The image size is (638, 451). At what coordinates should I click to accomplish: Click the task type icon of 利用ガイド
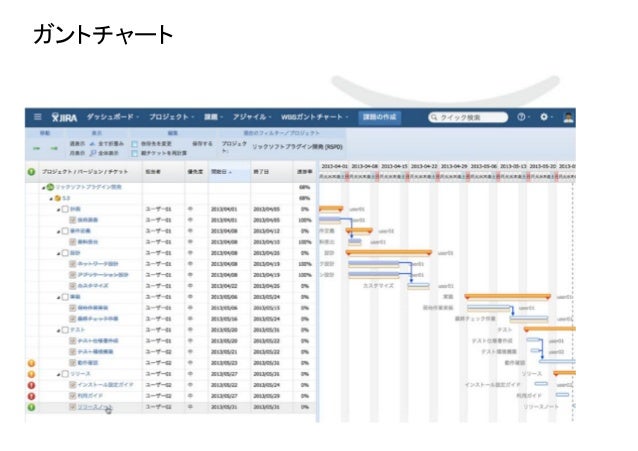click(72, 396)
